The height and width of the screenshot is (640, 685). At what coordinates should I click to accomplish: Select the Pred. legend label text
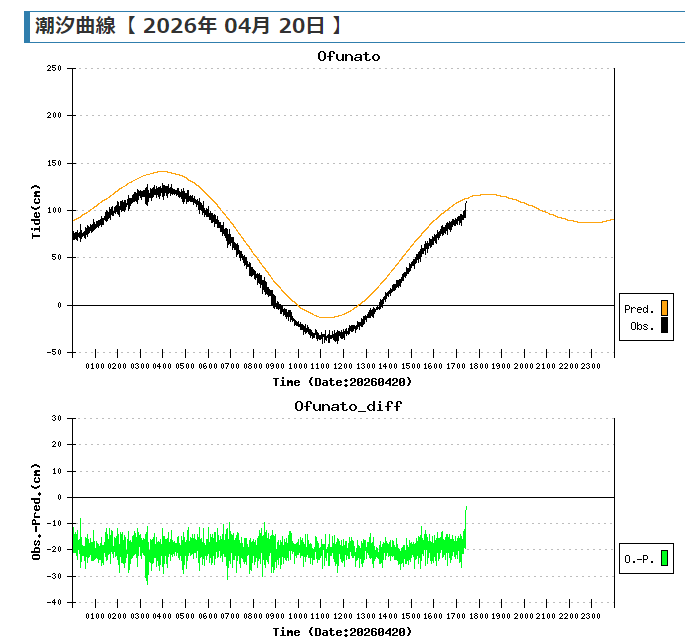(x=639, y=309)
